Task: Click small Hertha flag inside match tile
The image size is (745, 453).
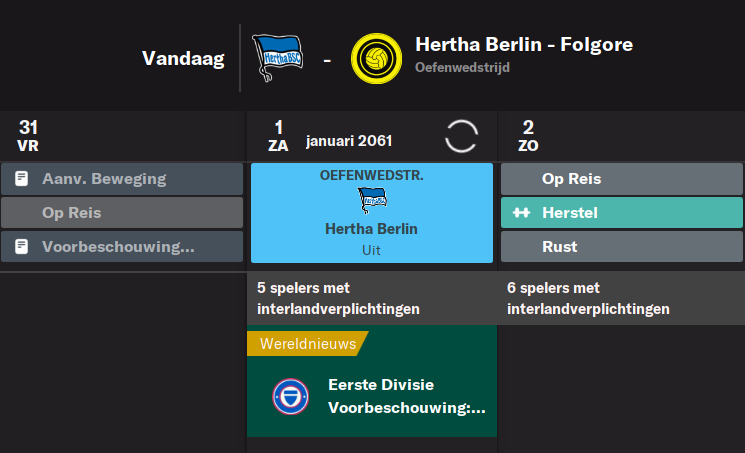Action: (x=372, y=200)
